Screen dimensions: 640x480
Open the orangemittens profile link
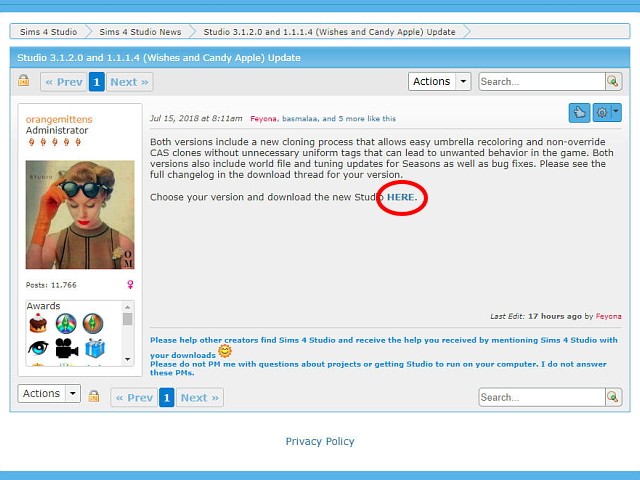coord(59,119)
